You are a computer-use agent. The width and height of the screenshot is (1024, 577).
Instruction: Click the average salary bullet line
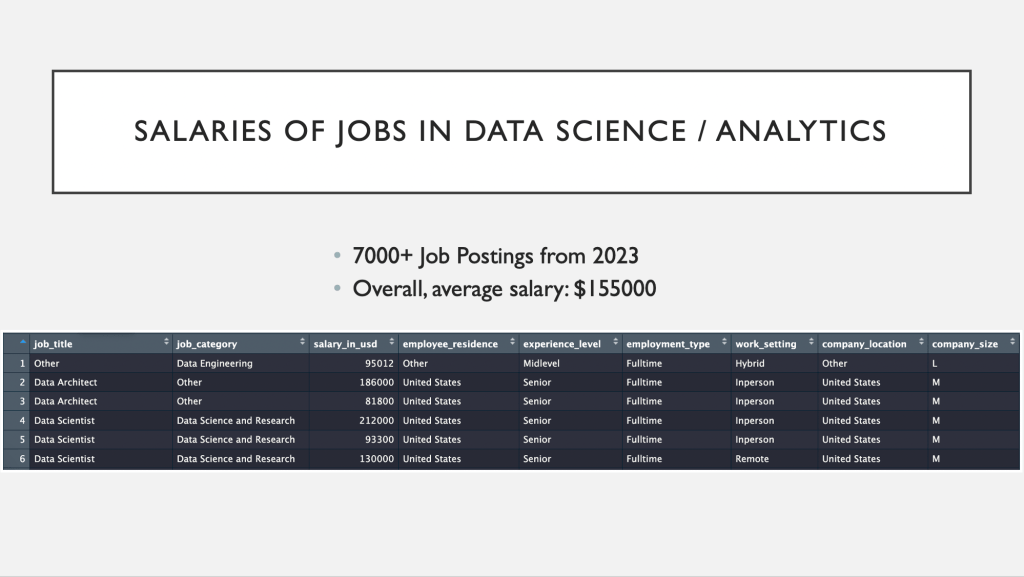coord(503,288)
